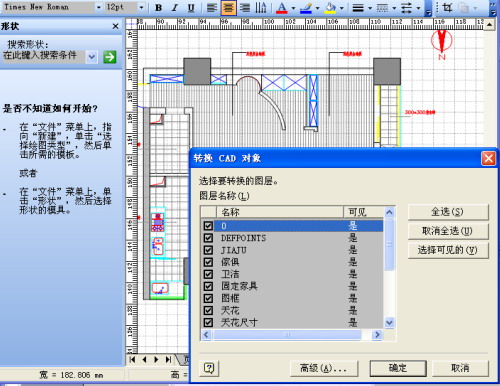The width and height of the screenshot is (500, 386).
Task: Click 取消全选(U) deselect all button
Action: pos(448,231)
